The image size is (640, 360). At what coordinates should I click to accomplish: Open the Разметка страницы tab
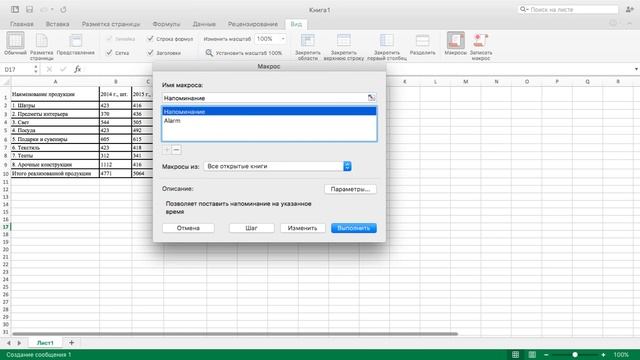tap(111, 24)
